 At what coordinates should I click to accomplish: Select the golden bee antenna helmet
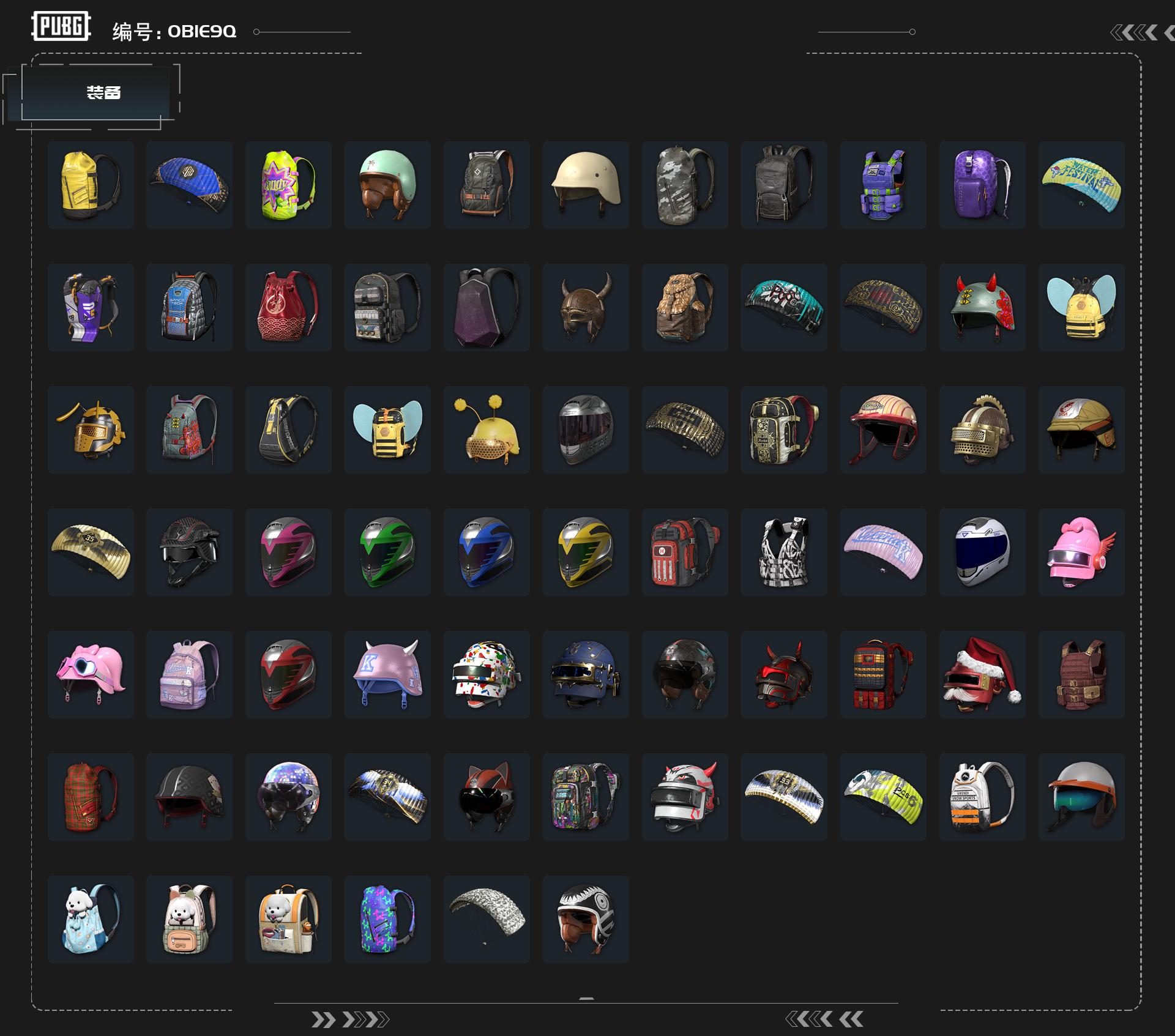[x=487, y=430]
